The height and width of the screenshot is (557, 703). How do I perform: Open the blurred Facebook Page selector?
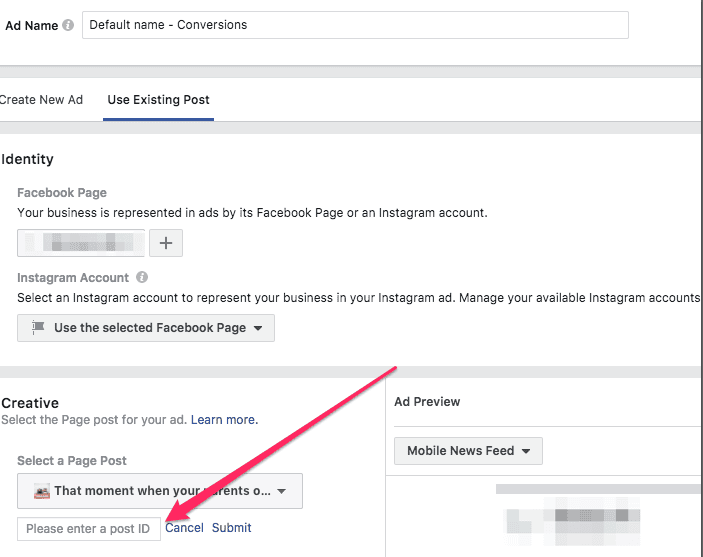click(x=81, y=243)
